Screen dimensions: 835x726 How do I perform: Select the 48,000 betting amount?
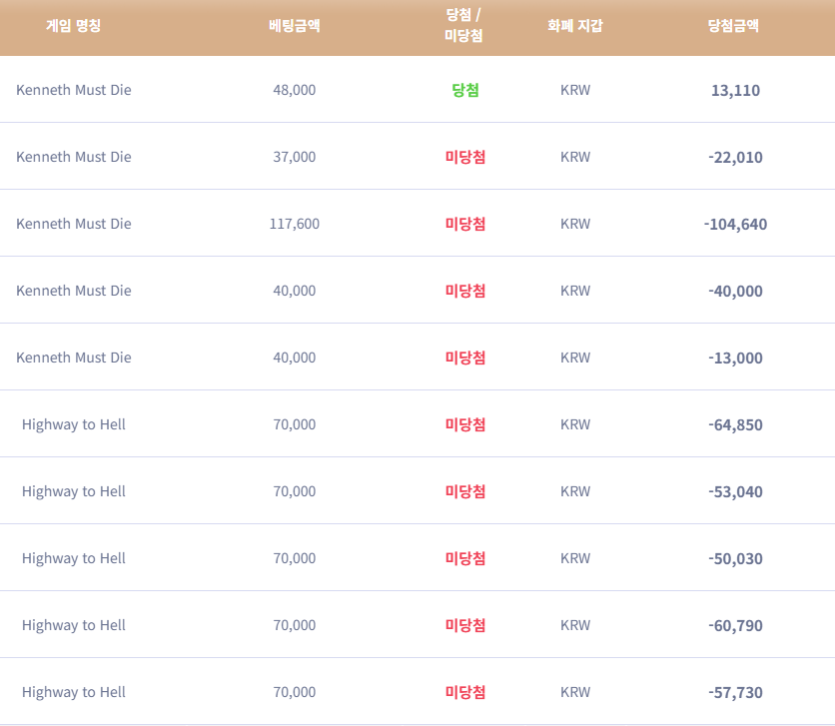294,90
